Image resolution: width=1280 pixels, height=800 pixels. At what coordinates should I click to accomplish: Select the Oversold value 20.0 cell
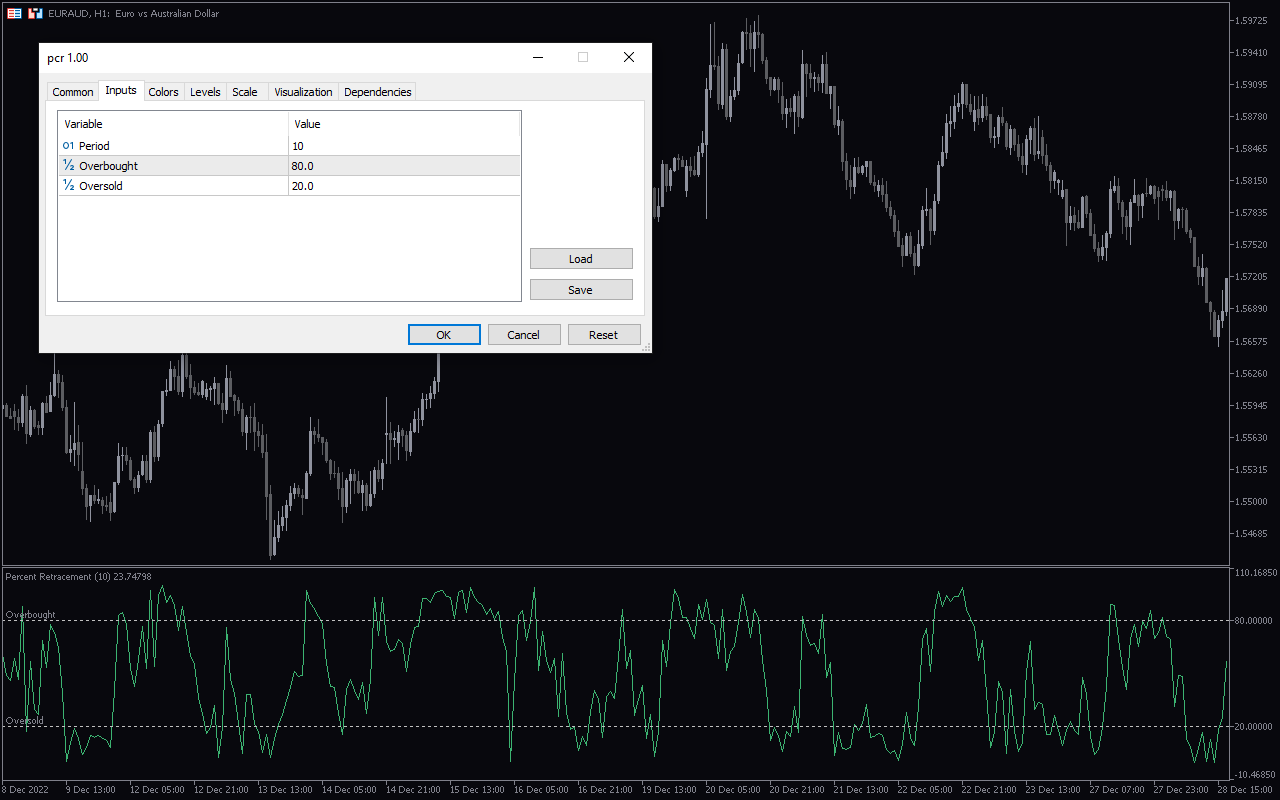click(404, 186)
